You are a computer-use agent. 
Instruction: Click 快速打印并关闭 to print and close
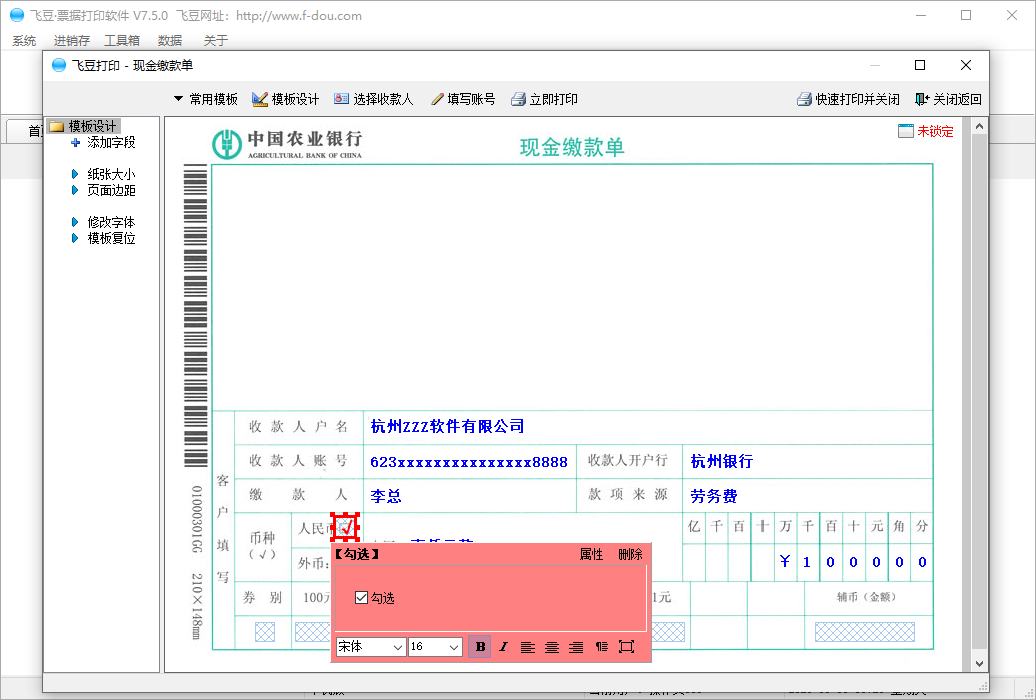point(848,99)
